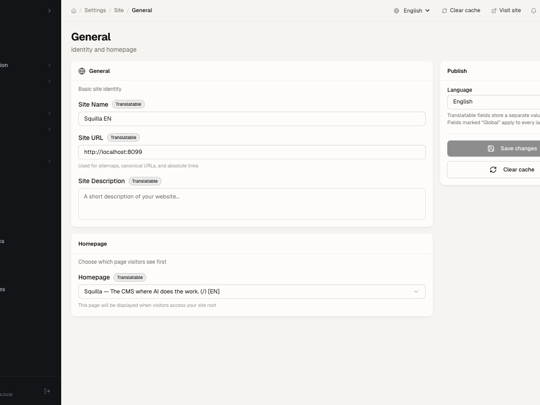
Task: Click the 'Identity and homepage' subtitle
Action: click(104, 50)
